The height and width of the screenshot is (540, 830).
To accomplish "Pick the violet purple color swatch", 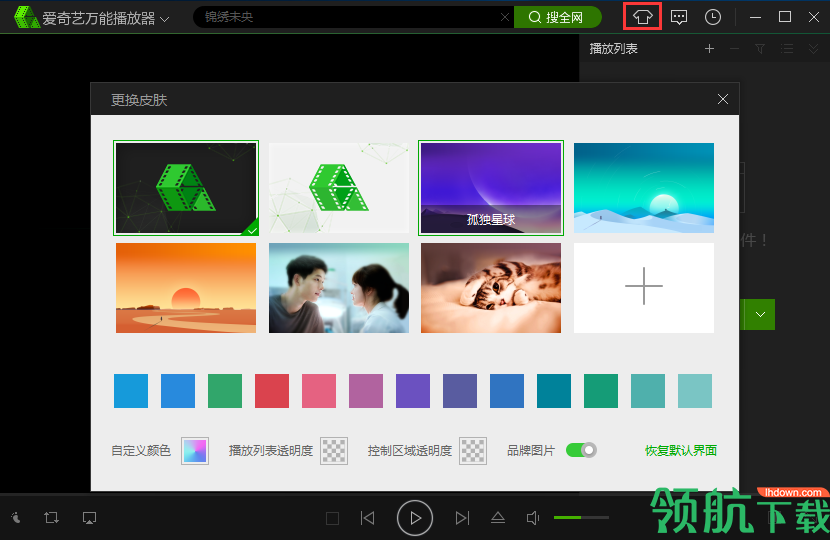I will [413, 391].
